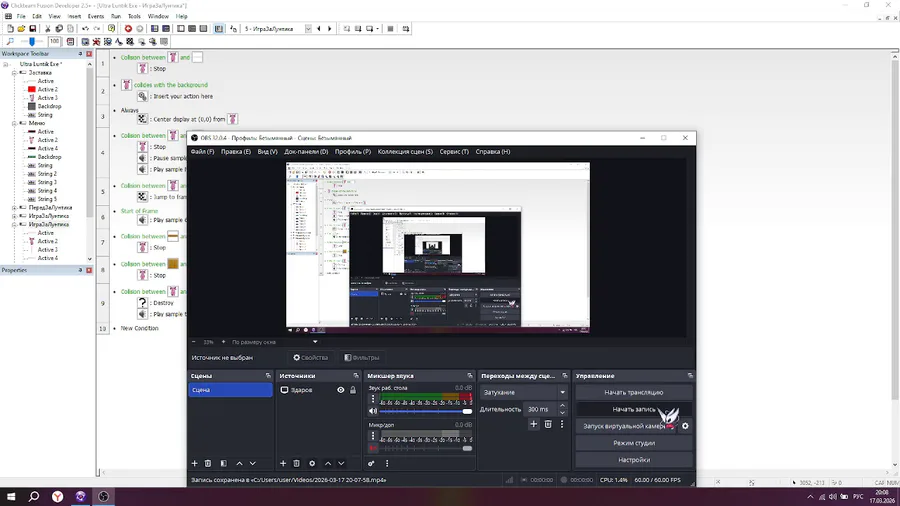Screen dimensions: 900x506
Task: Add a new scene with the plus icon
Action: (194, 464)
